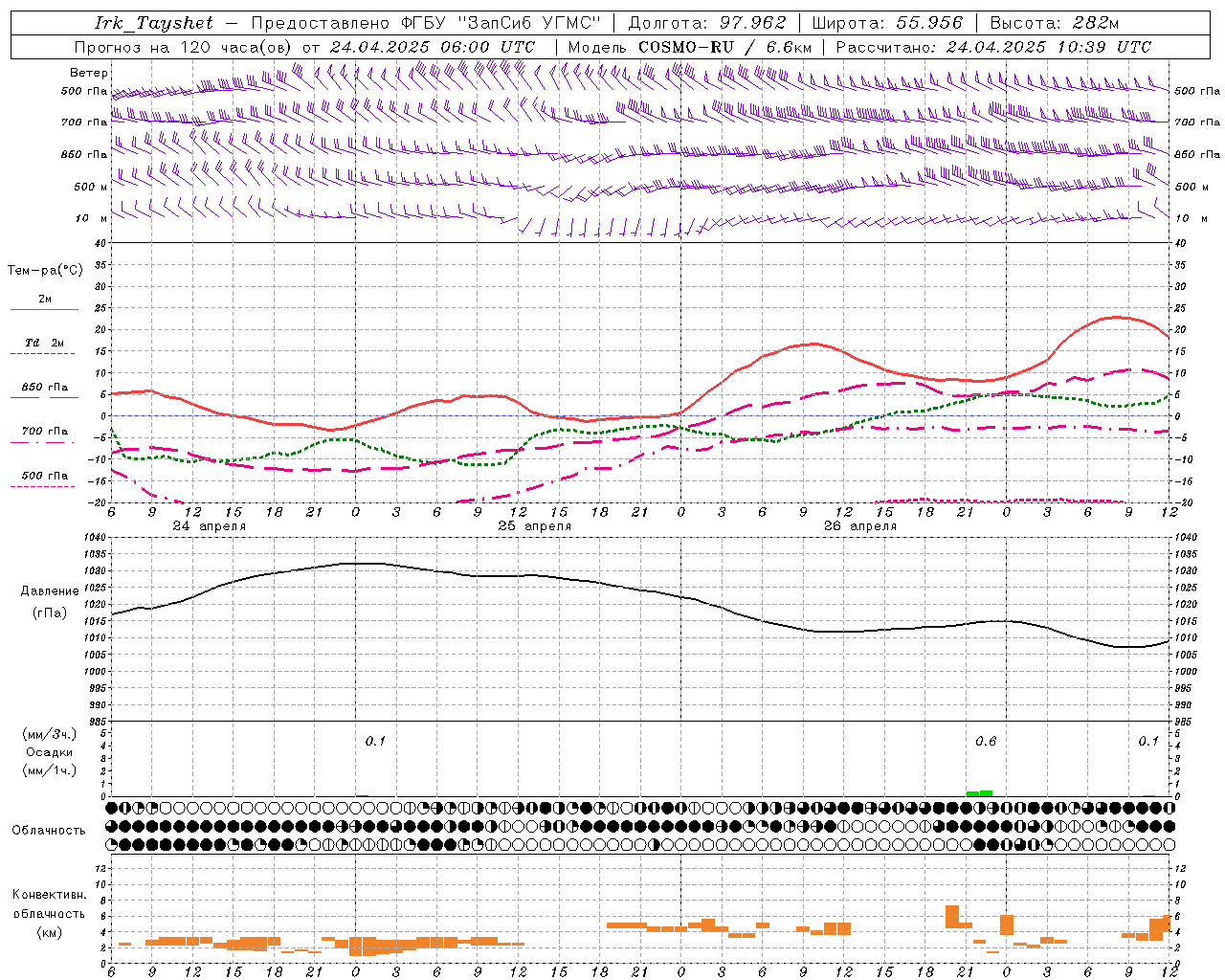Select the 'Долгота: 97.962' header value
1225x980 pixels.
click(x=707, y=23)
